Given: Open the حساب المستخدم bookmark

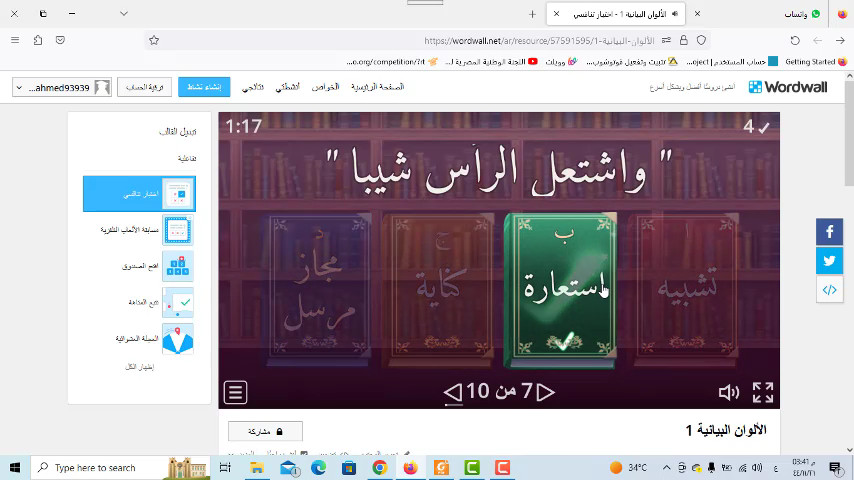Looking at the screenshot, I should click(x=732, y=62).
